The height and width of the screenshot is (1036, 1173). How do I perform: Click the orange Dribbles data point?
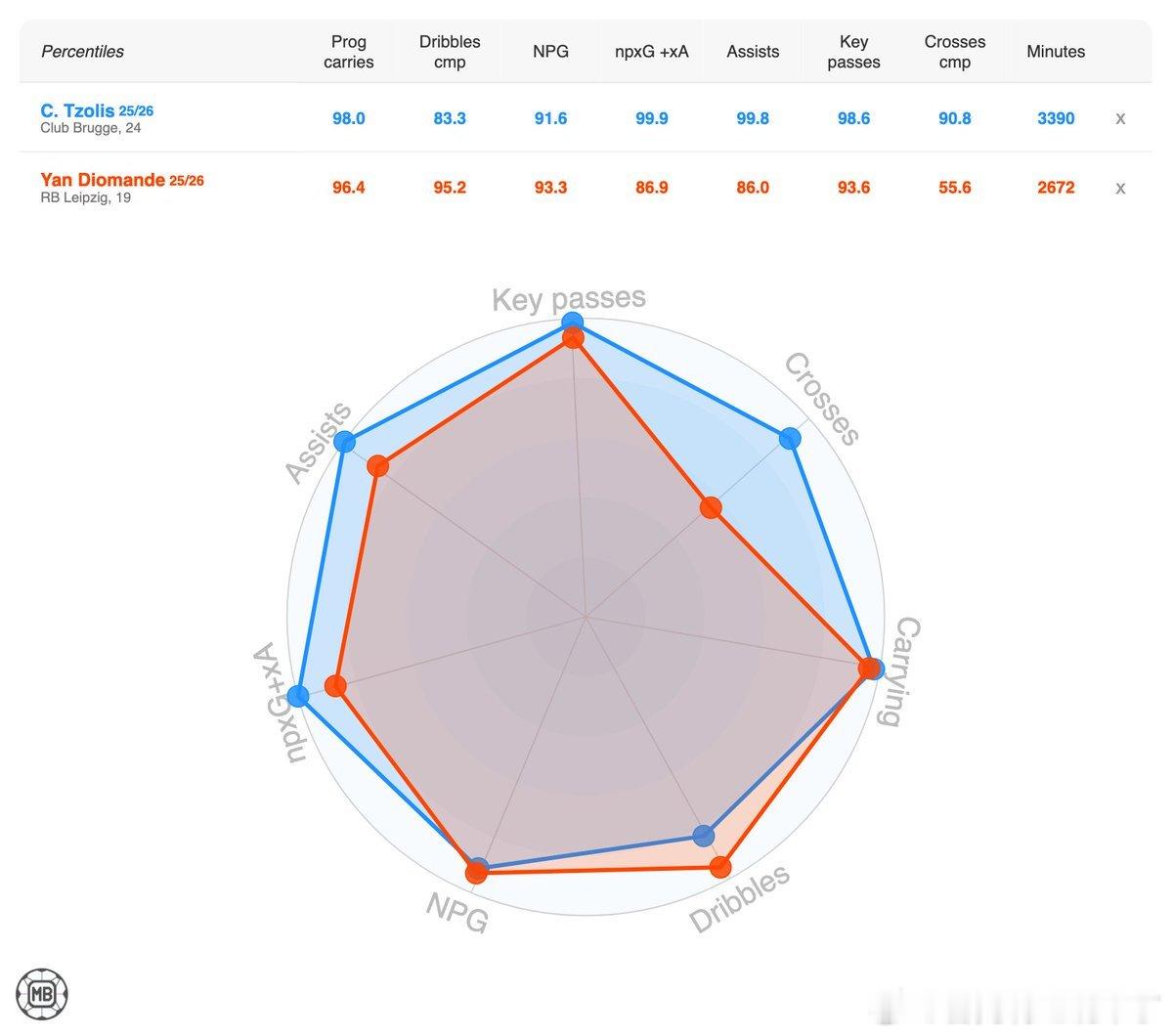click(x=720, y=867)
